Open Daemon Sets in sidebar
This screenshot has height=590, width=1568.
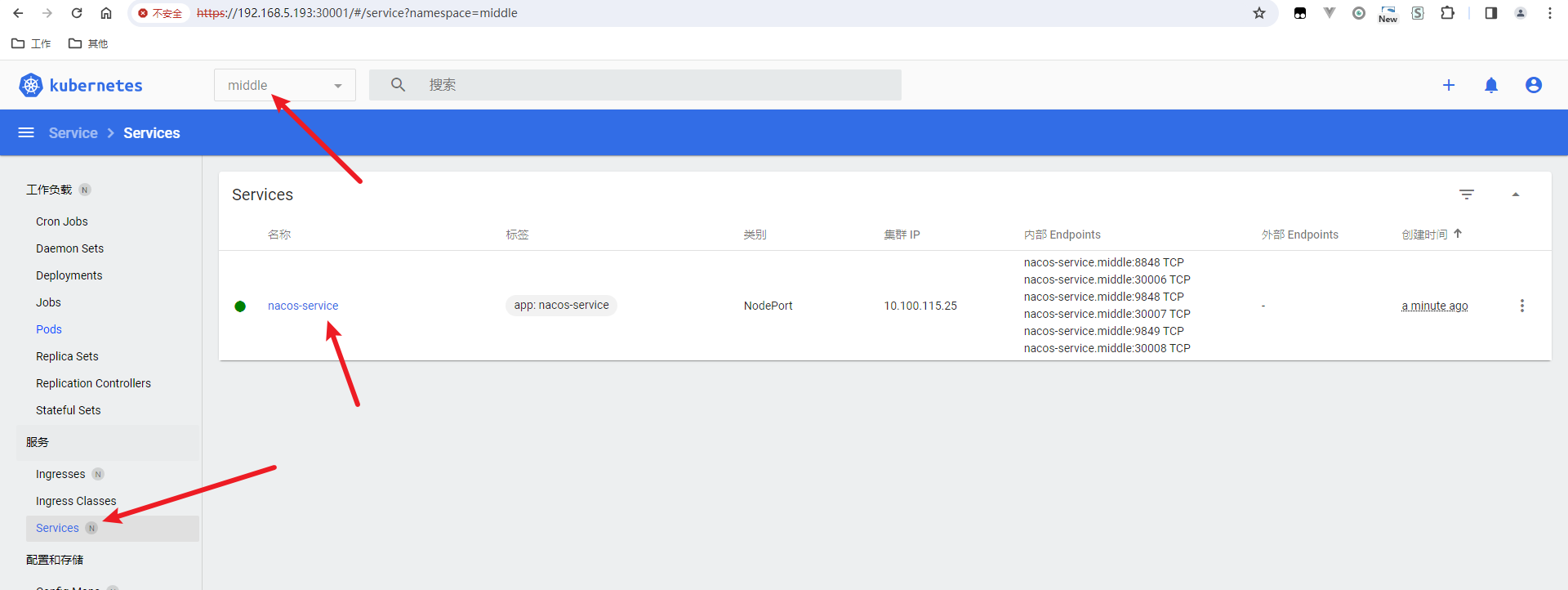point(70,248)
